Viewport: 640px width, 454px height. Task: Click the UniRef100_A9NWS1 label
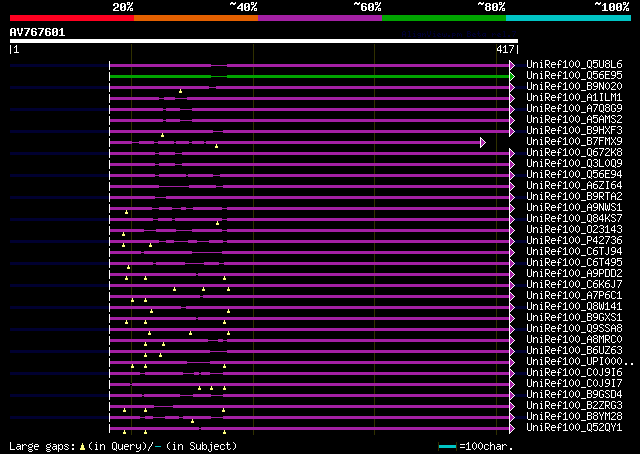click(x=574, y=208)
